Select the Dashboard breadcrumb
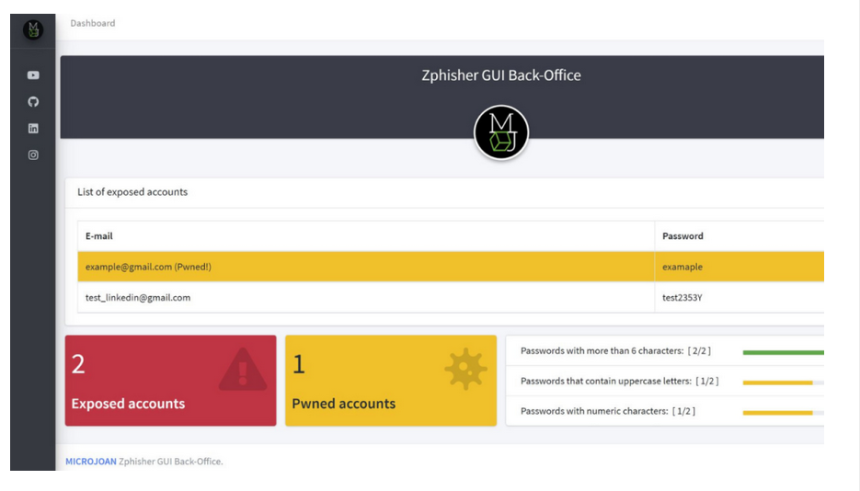Viewport: 860px width, 491px height. pos(92,23)
